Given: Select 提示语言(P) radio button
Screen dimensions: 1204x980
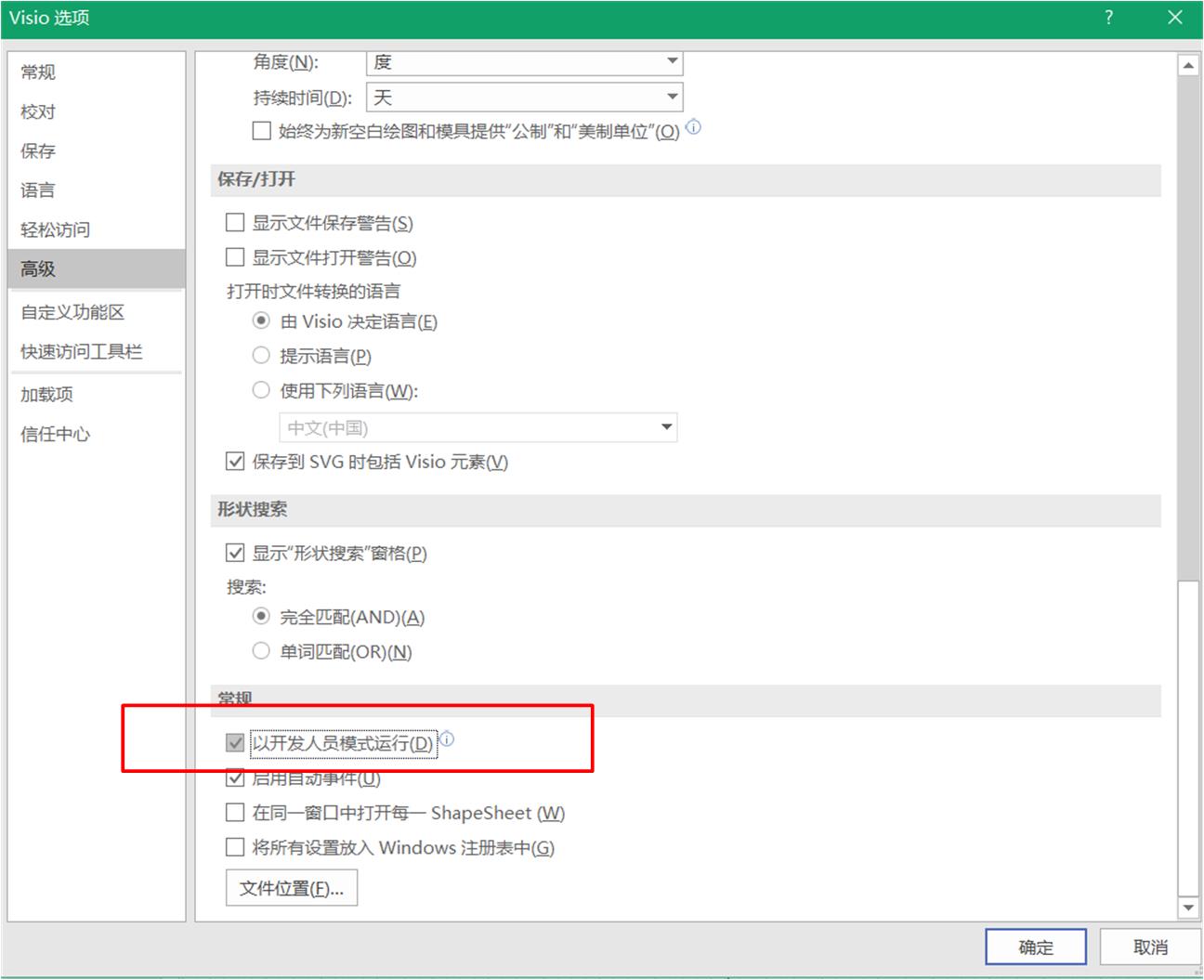Looking at the screenshot, I should 261,355.
